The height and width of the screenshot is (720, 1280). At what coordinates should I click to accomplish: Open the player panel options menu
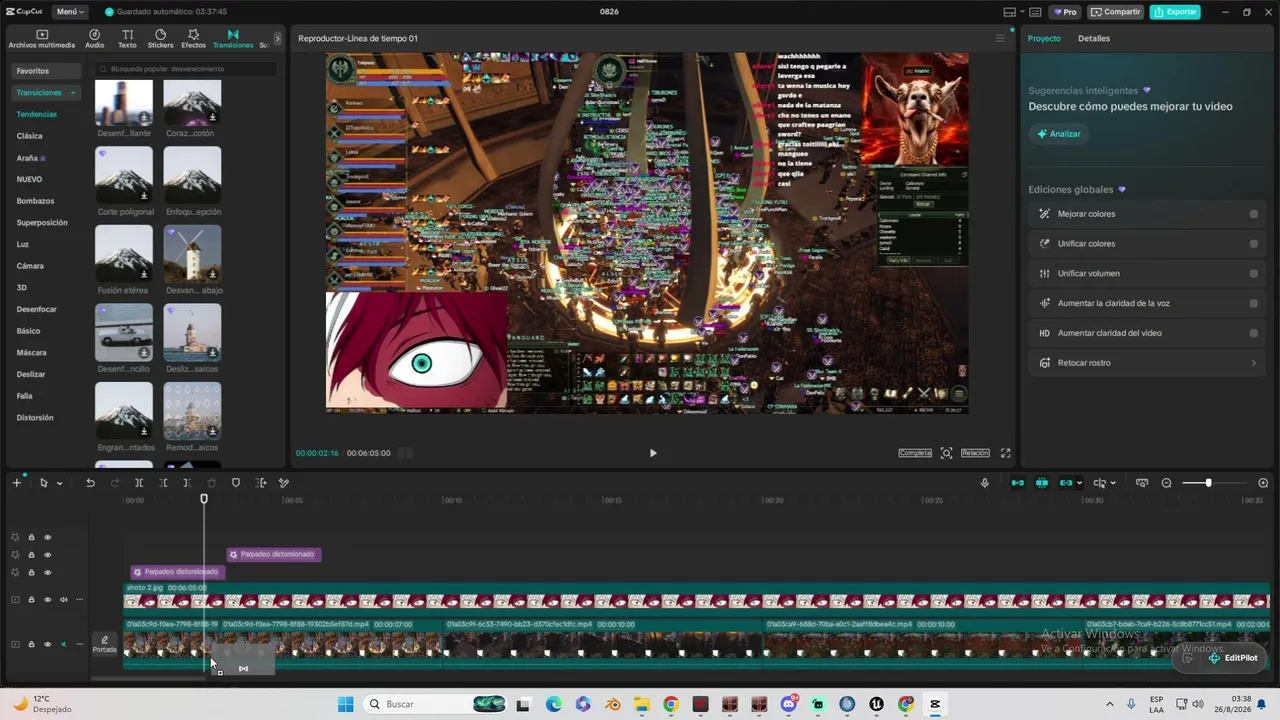[x=1000, y=39]
